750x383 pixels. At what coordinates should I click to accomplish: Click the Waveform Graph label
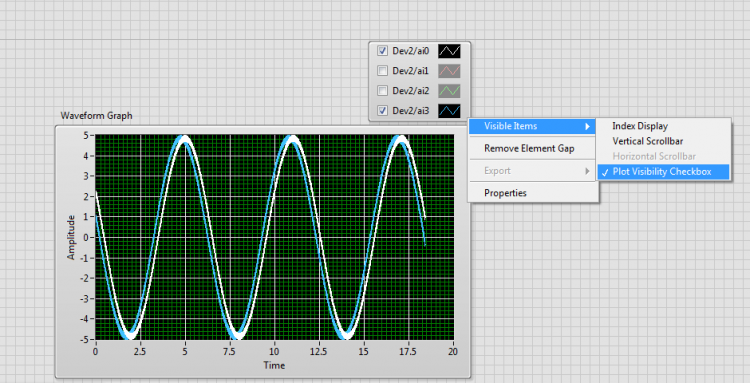click(x=96, y=116)
